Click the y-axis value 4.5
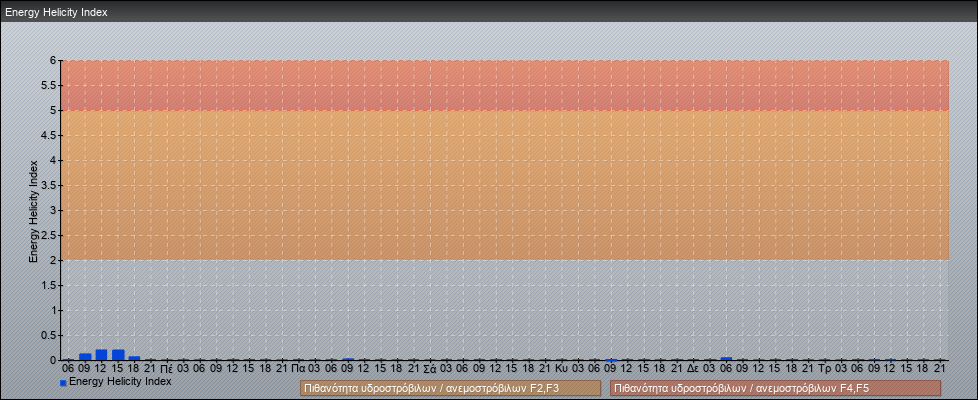 pyautogui.click(x=49, y=135)
